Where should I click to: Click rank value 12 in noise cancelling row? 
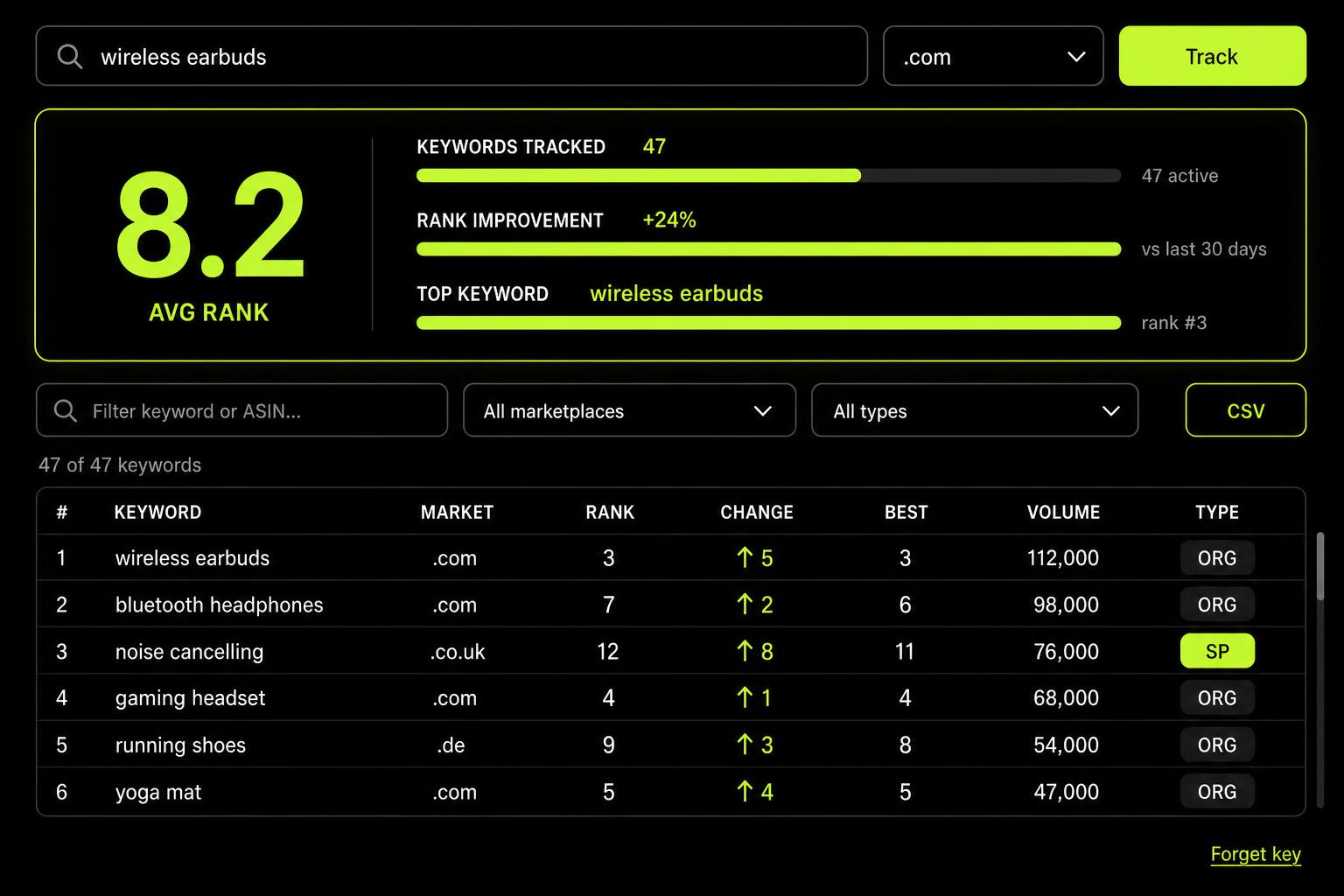click(608, 651)
